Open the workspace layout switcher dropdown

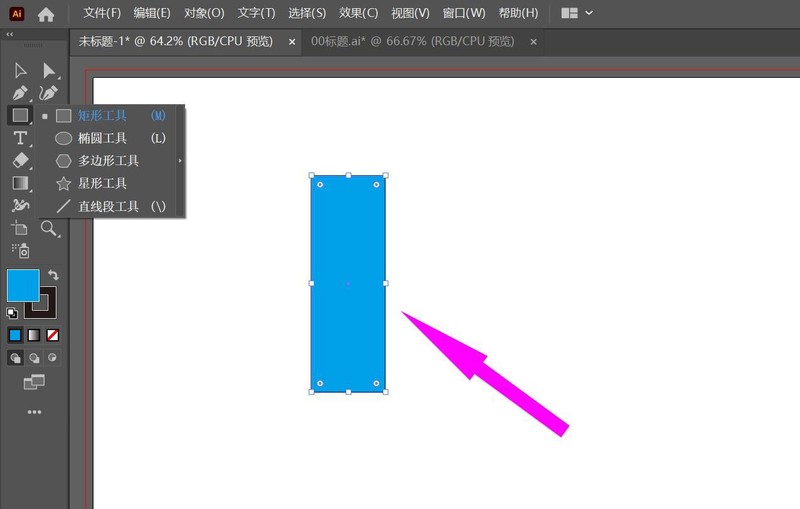577,13
